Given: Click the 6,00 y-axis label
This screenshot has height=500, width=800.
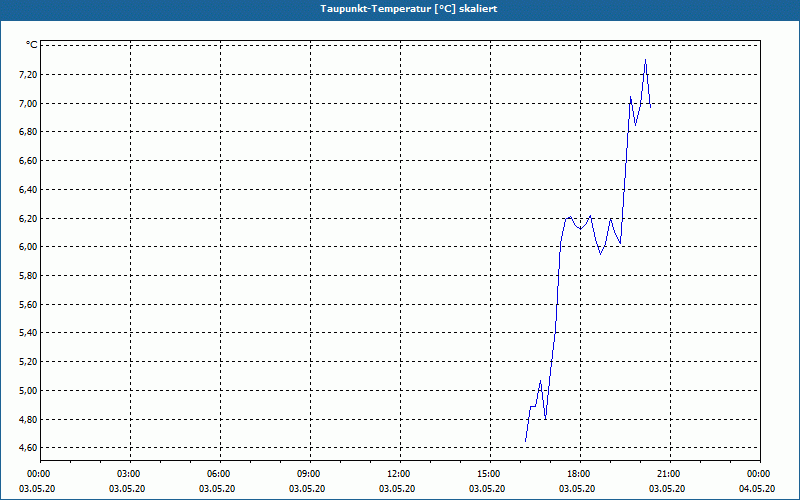Looking at the screenshot, I should (29, 247).
